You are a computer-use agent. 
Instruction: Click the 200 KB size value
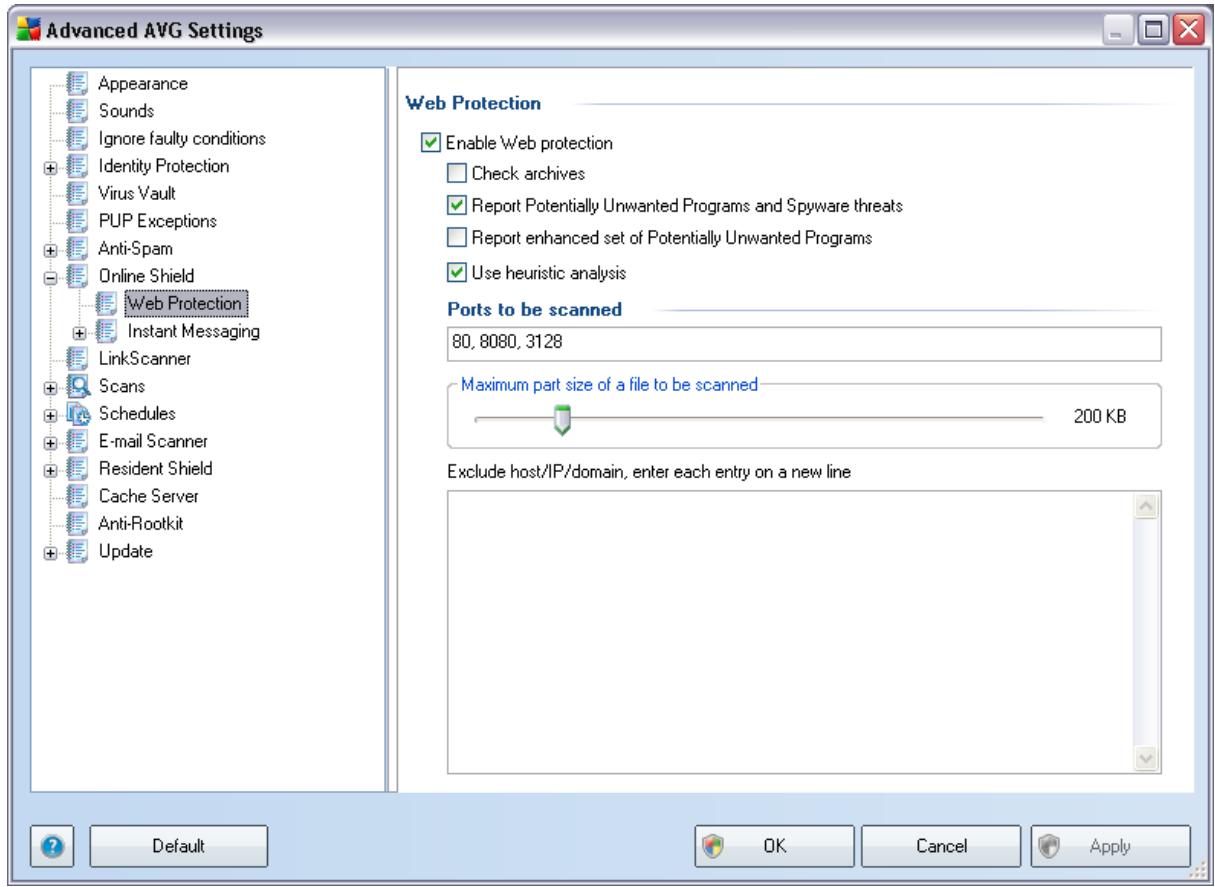point(1101,417)
